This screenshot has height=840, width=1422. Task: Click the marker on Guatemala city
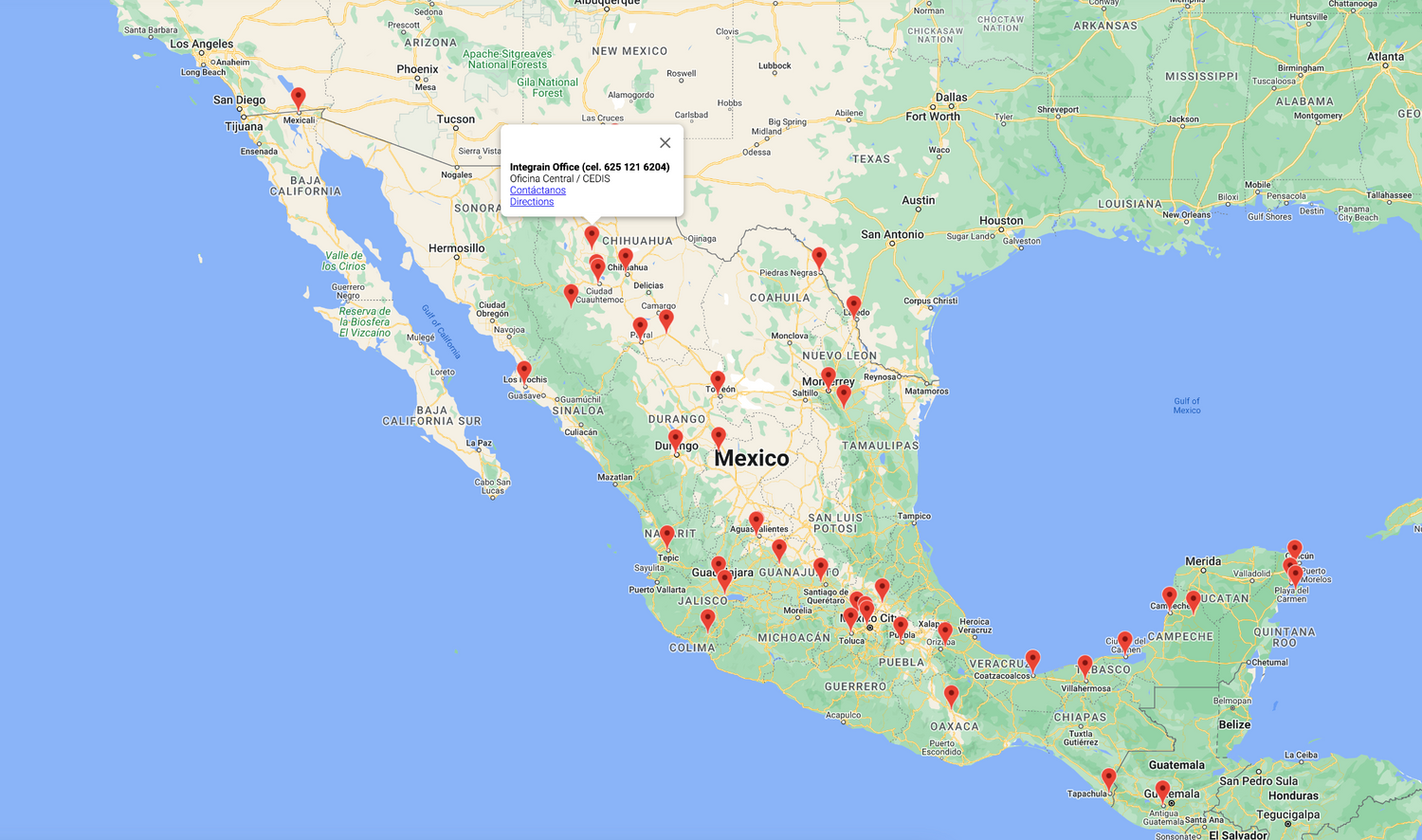1162,790
